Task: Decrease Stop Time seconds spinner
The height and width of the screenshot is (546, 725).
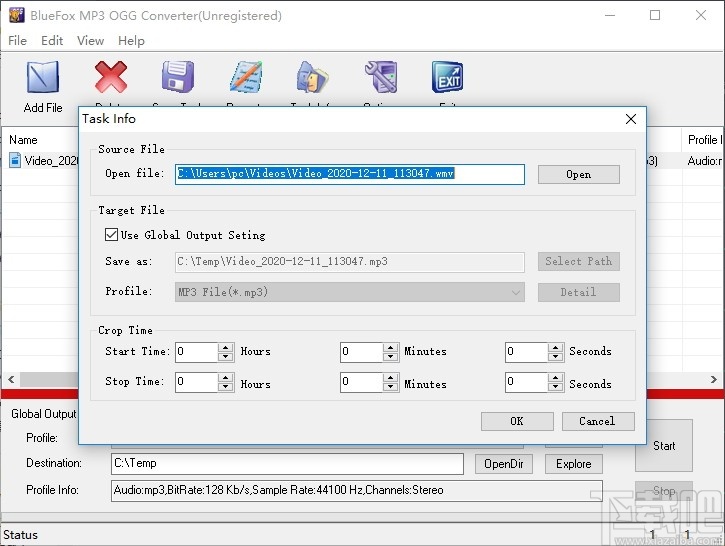Action: point(555,387)
